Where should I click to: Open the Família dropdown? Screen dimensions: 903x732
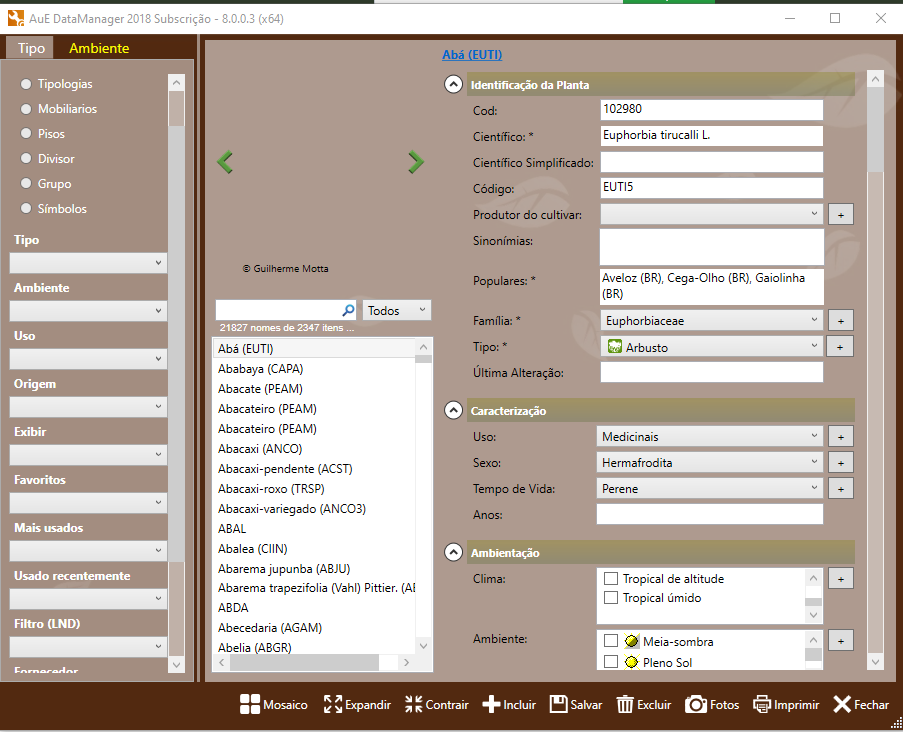pyautogui.click(x=712, y=321)
